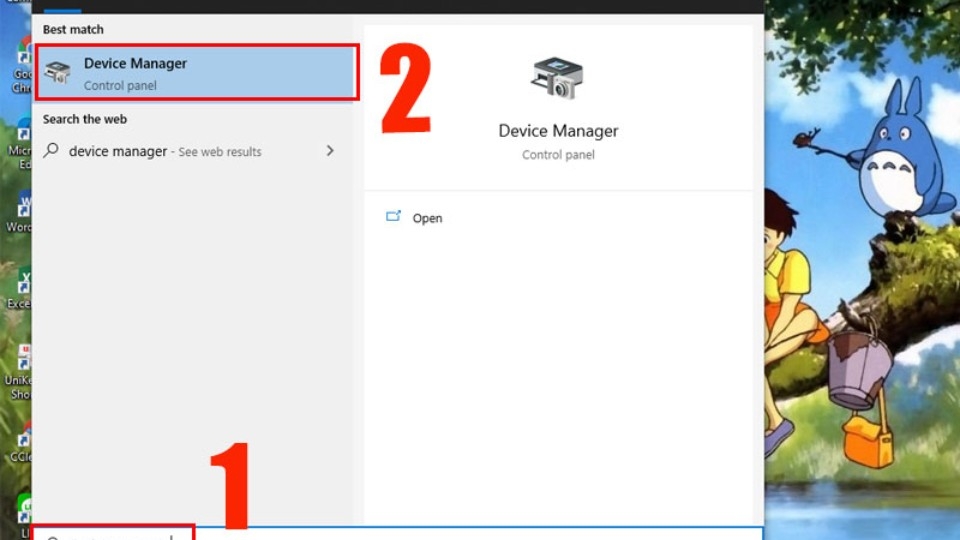This screenshot has height=540, width=960.
Task: Select 'device manager' web search suggestion
Action: (190, 151)
